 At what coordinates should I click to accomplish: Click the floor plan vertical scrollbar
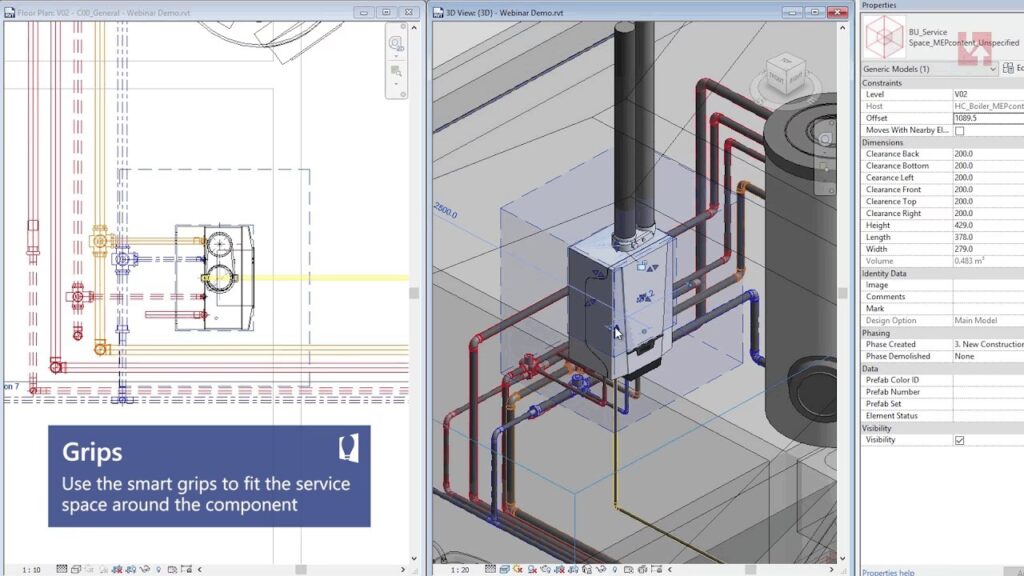pos(414,293)
